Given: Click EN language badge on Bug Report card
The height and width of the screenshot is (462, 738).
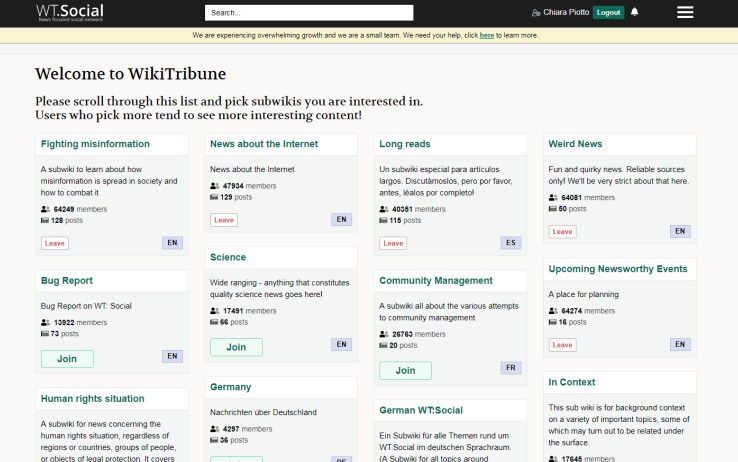Looking at the screenshot, I should [172, 356].
